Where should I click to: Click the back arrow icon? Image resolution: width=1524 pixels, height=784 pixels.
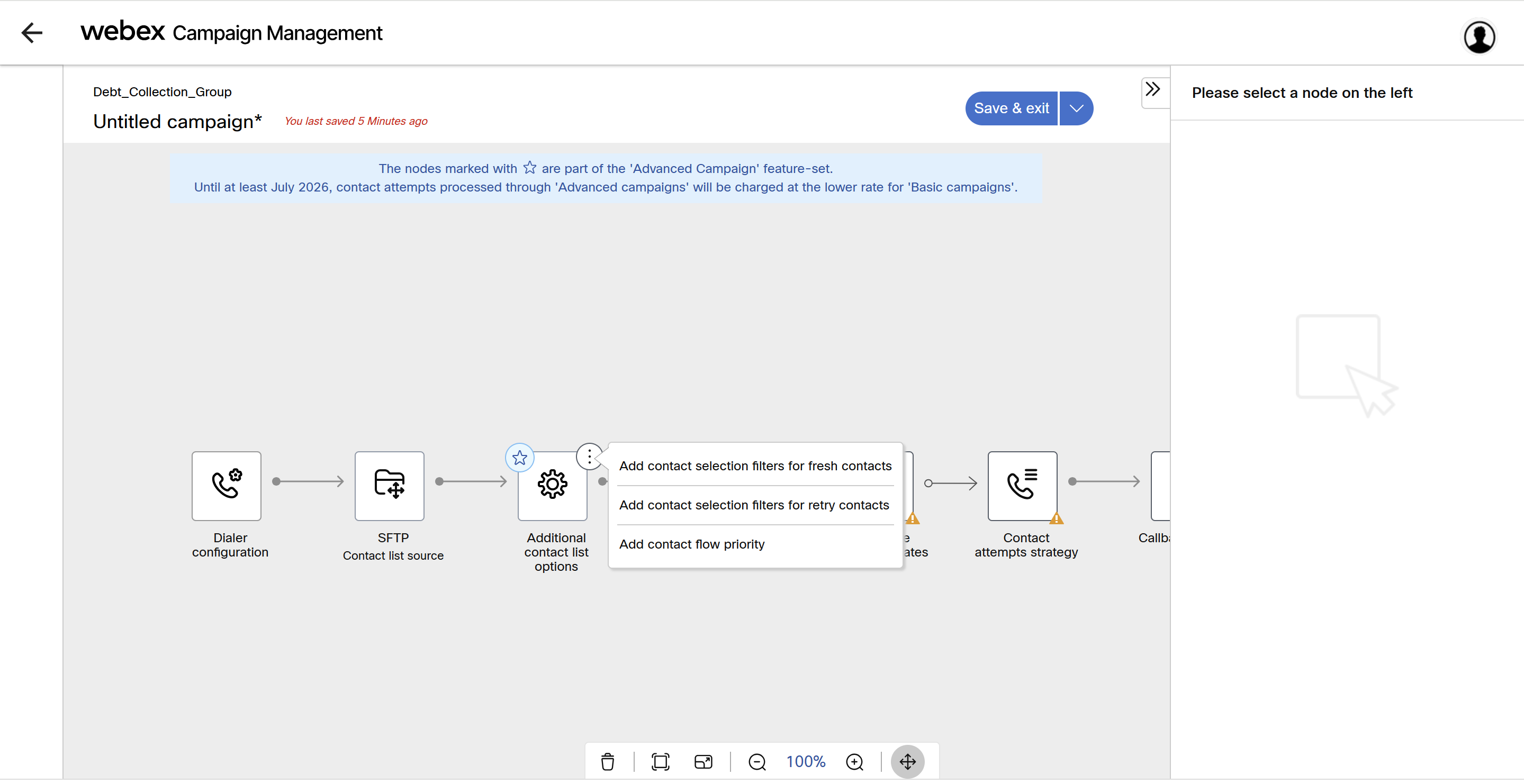pyautogui.click(x=32, y=32)
